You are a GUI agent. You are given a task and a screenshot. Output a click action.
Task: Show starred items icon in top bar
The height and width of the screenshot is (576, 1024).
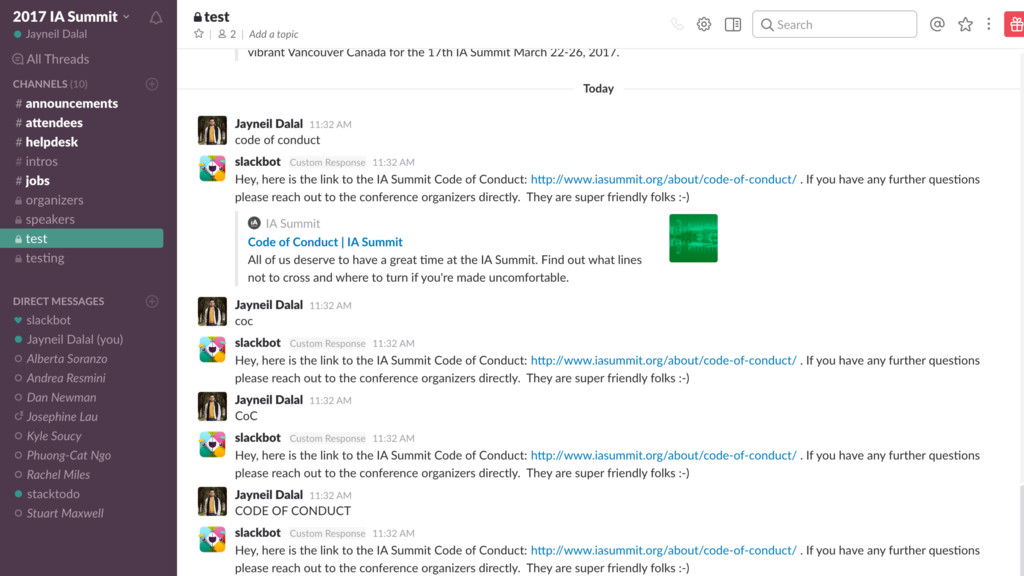(965, 24)
